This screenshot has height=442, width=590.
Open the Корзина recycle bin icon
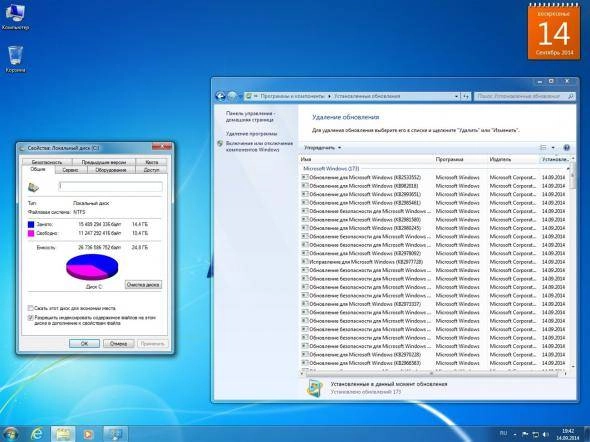[x=15, y=59]
